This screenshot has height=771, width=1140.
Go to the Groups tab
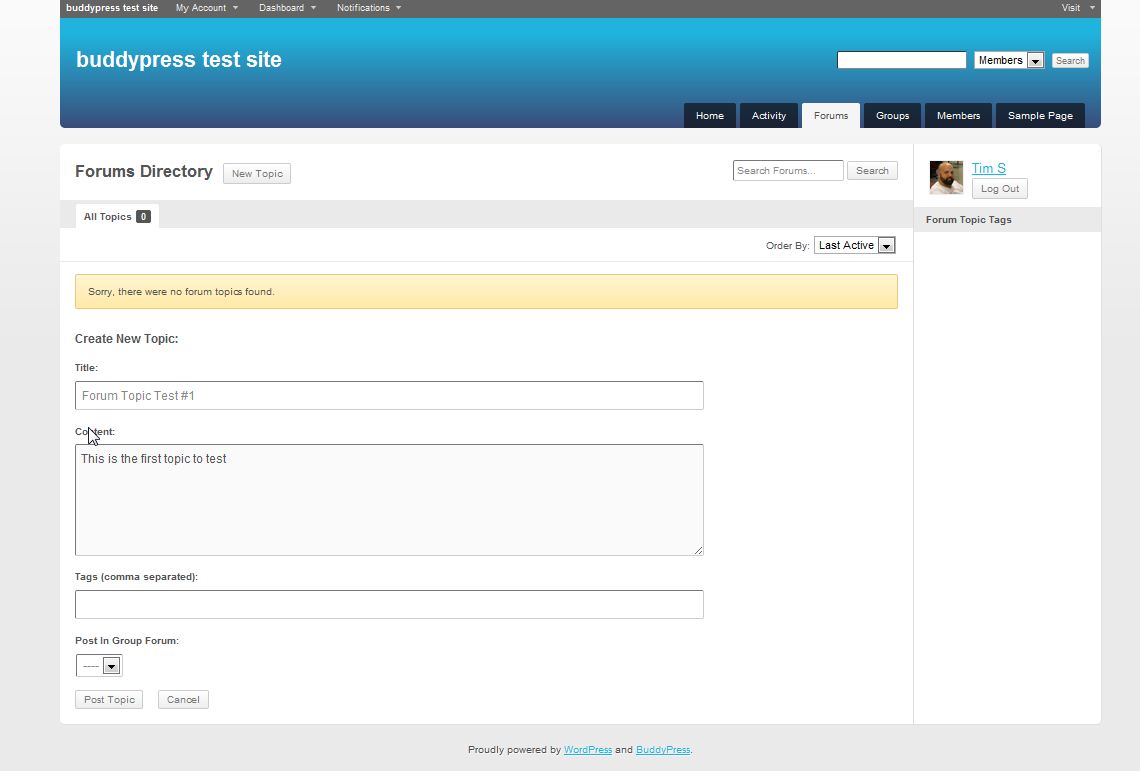point(892,116)
